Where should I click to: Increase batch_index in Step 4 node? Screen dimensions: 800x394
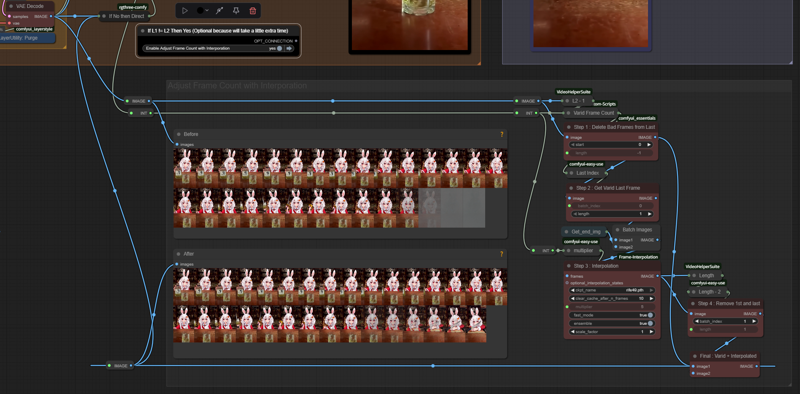pyautogui.click(x=755, y=322)
